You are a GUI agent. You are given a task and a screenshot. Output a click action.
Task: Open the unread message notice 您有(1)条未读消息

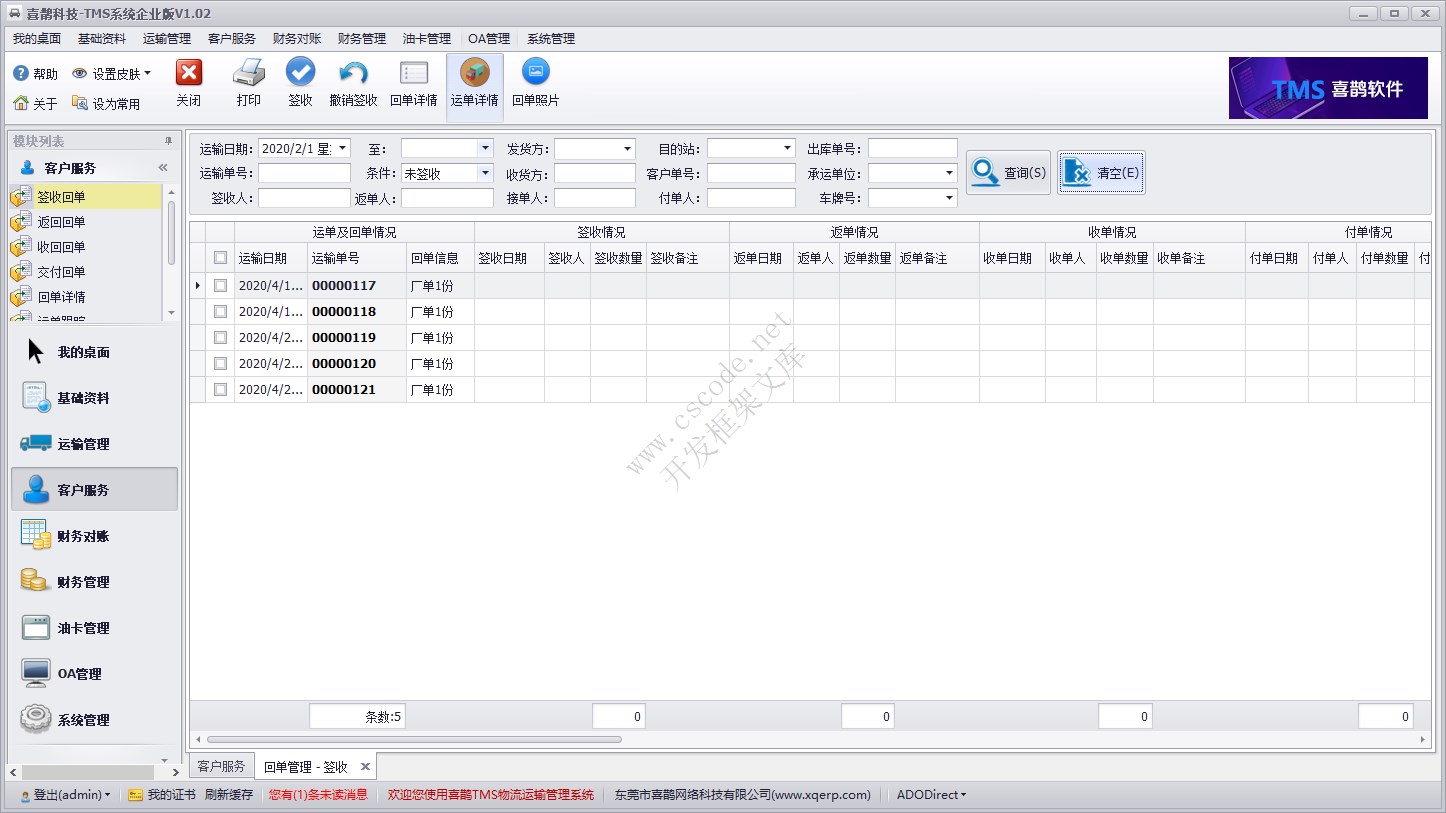point(318,795)
